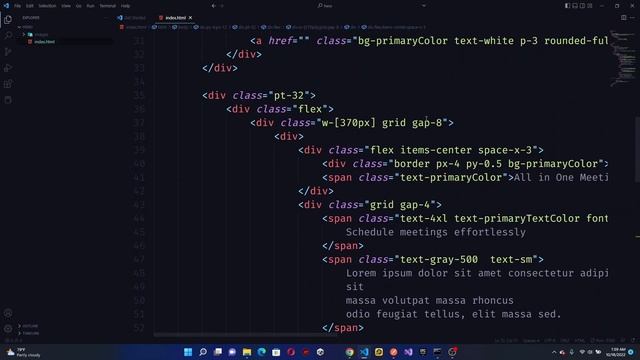Click the Go Back arrow in title bar
This screenshot has width=640, height=360.
click(x=213, y=6)
